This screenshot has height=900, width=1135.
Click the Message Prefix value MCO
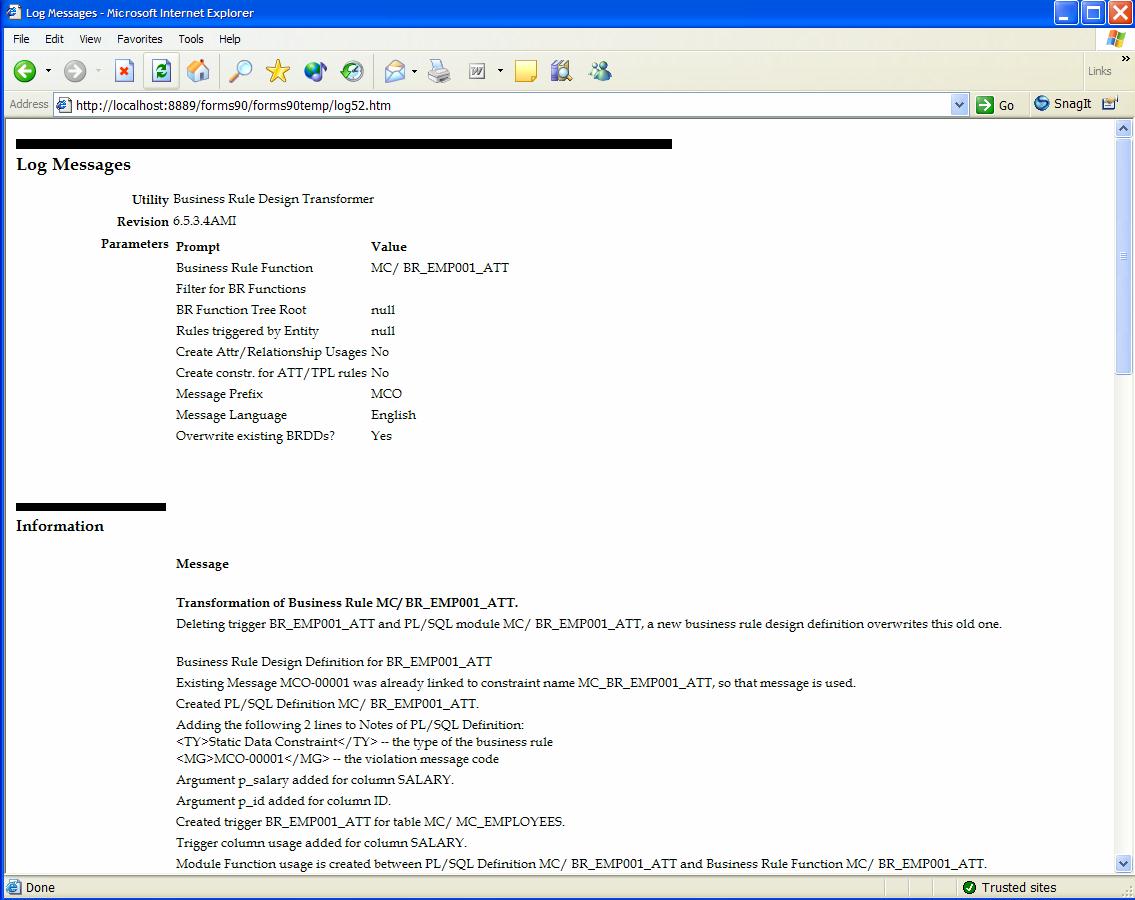pos(387,394)
